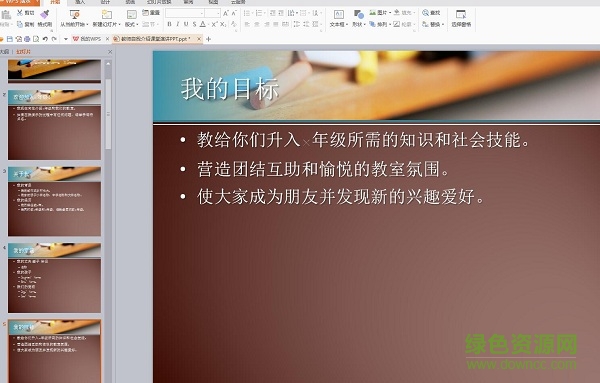The width and height of the screenshot is (600, 383).
Task: Click bullet text 营造团结互助和愉悦的教室氛围
Action: click(x=323, y=169)
